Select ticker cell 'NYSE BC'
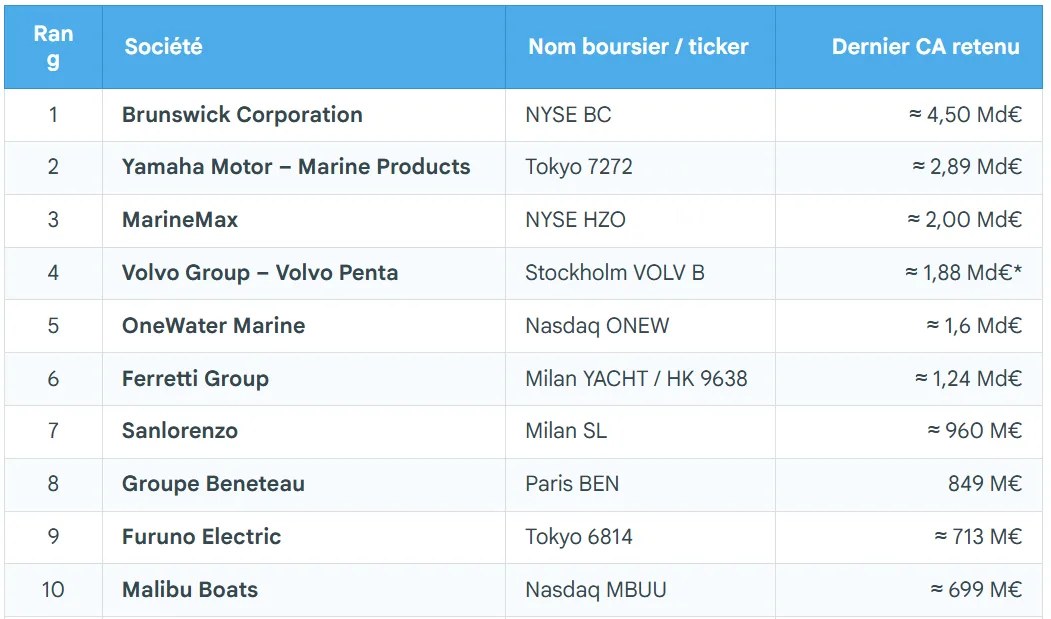 [640, 115]
